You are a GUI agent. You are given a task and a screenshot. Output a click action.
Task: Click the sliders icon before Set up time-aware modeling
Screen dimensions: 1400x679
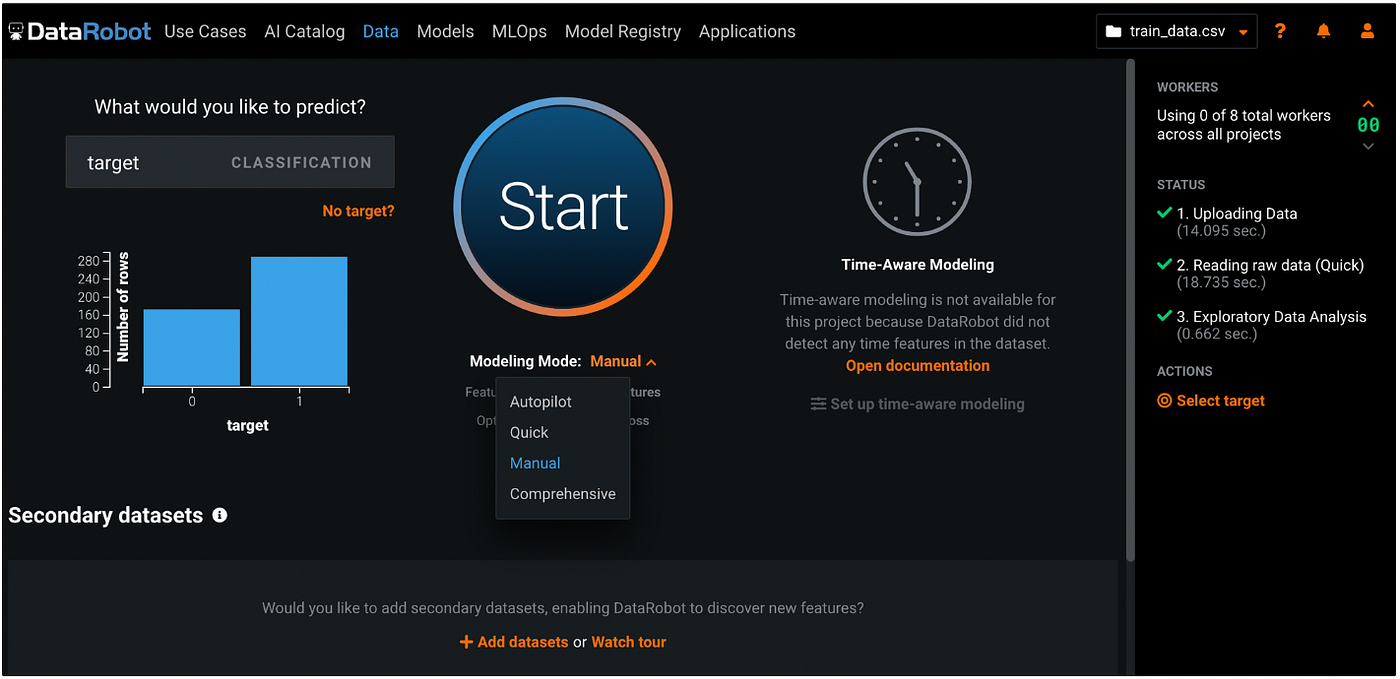[x=818, y=404]
